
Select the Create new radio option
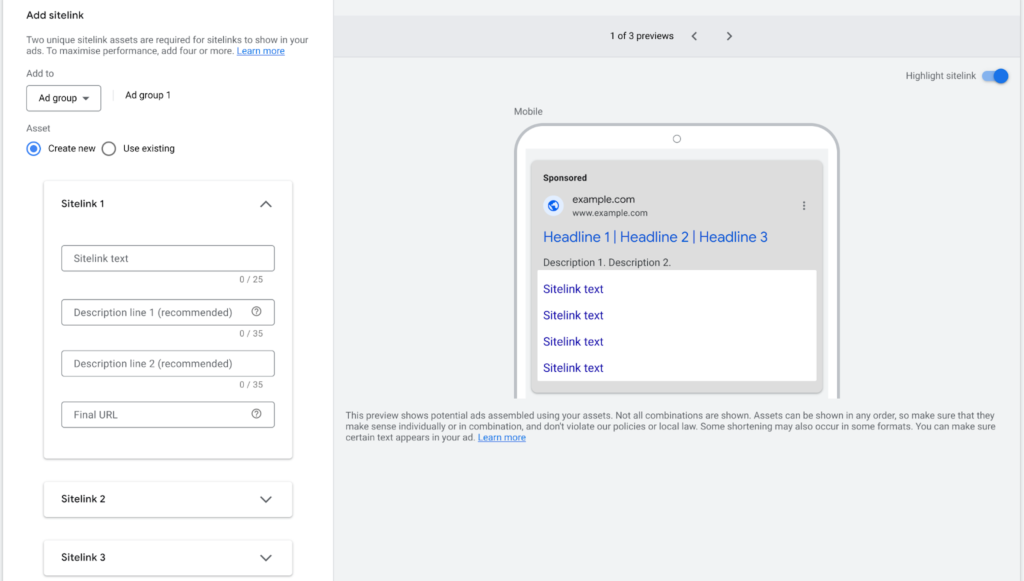pyautogui.click(x=34, y=148)
